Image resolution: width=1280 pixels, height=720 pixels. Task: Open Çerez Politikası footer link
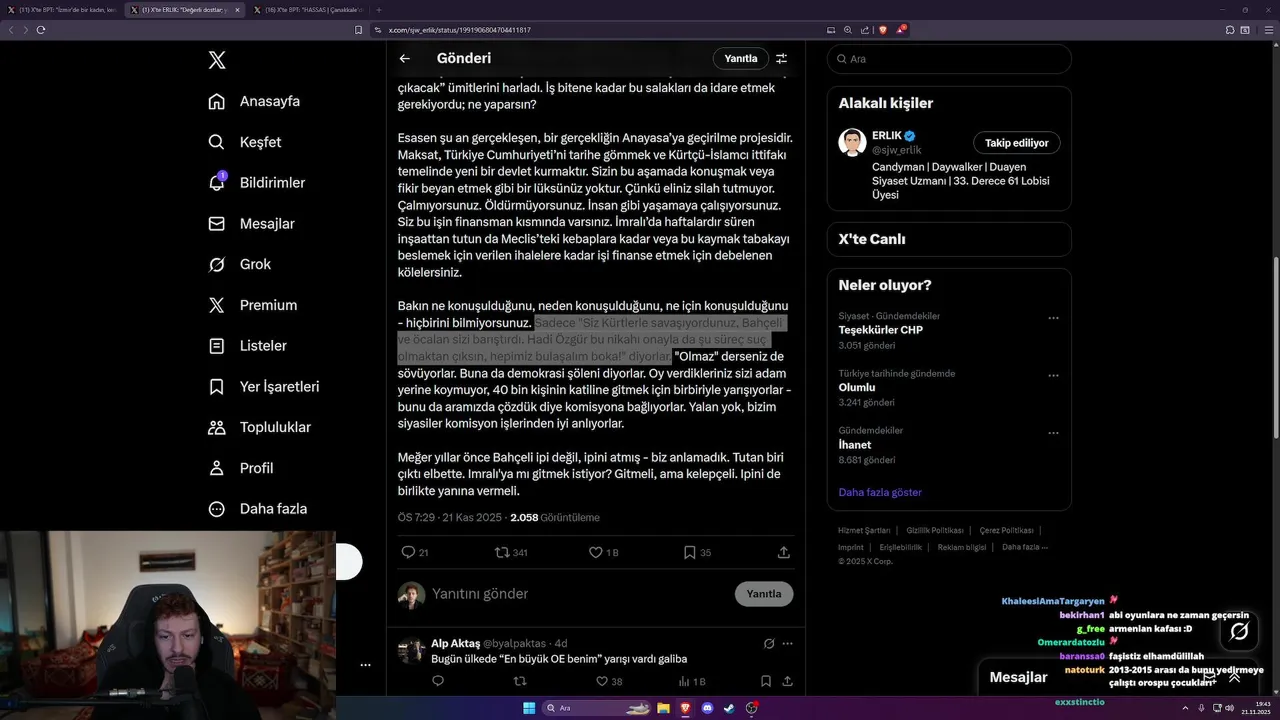(x=1006, y=530)
